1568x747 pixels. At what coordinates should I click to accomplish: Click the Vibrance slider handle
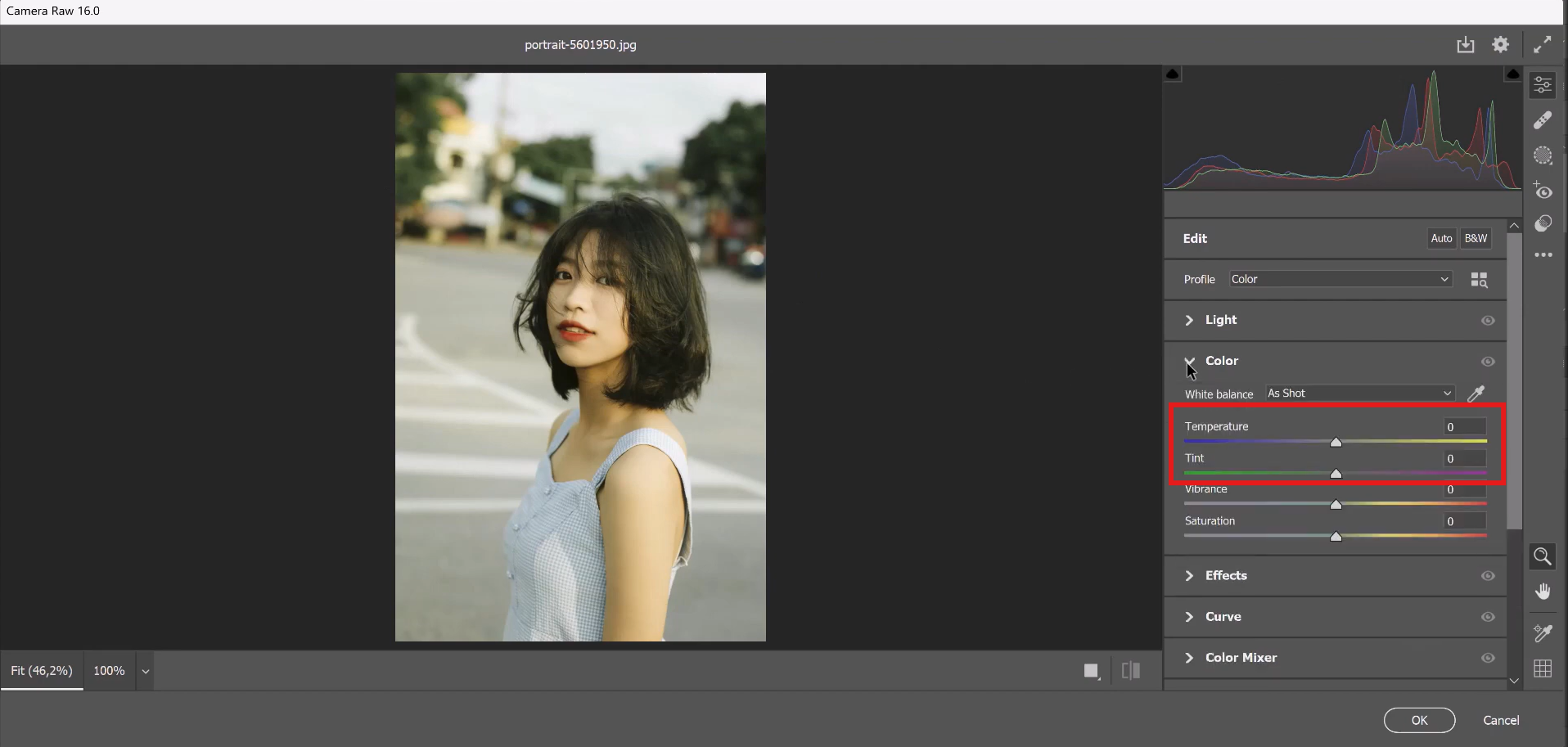(1336, 505)
